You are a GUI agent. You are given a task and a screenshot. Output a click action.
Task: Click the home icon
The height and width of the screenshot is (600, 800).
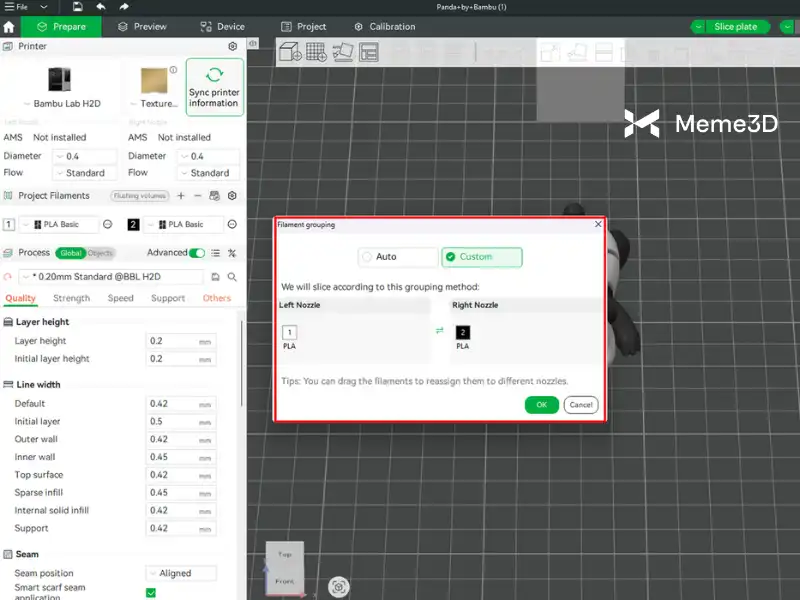(x=9, y=27)
